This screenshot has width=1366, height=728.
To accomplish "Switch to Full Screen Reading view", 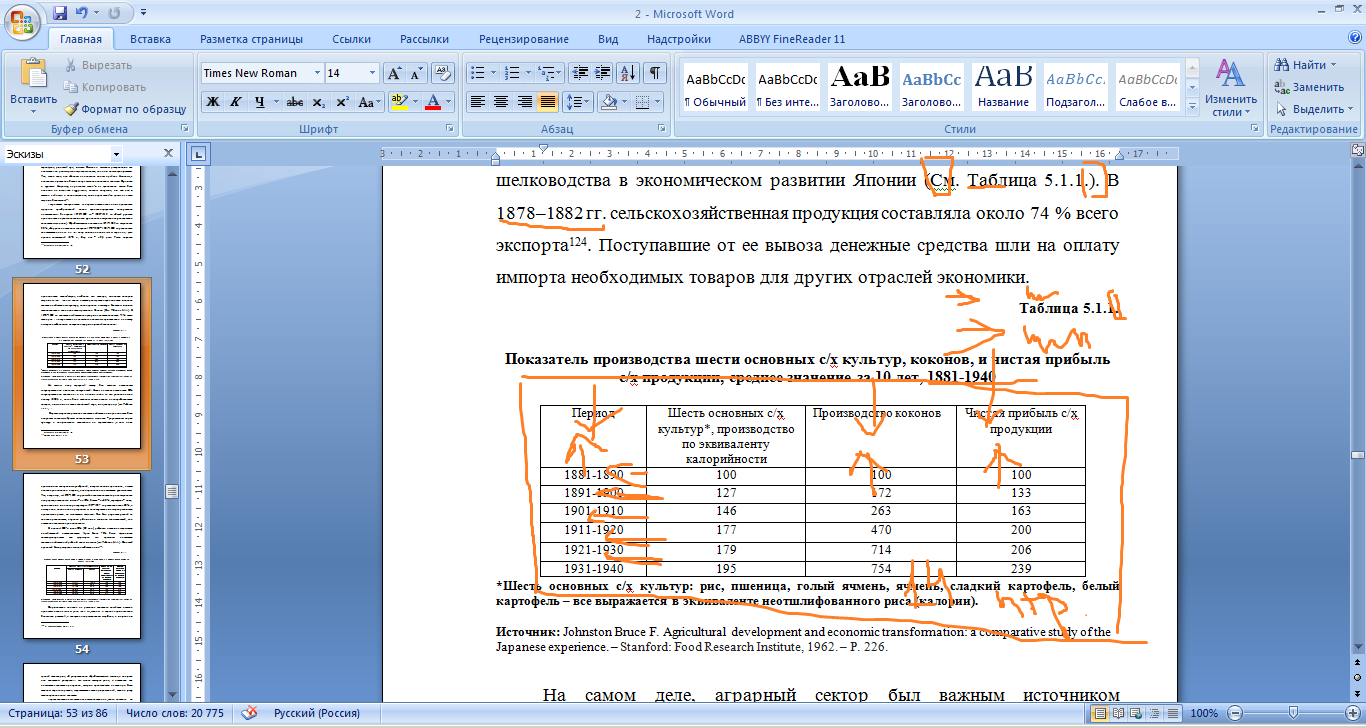I will coord(1119,713).
